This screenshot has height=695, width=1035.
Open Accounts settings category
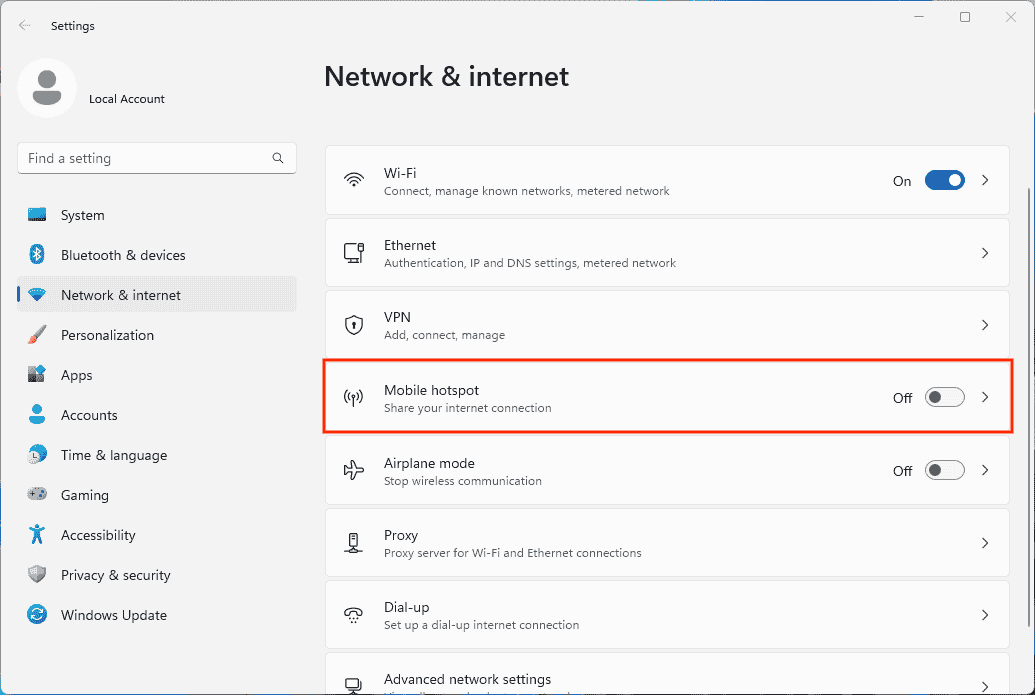coord(156,415)
